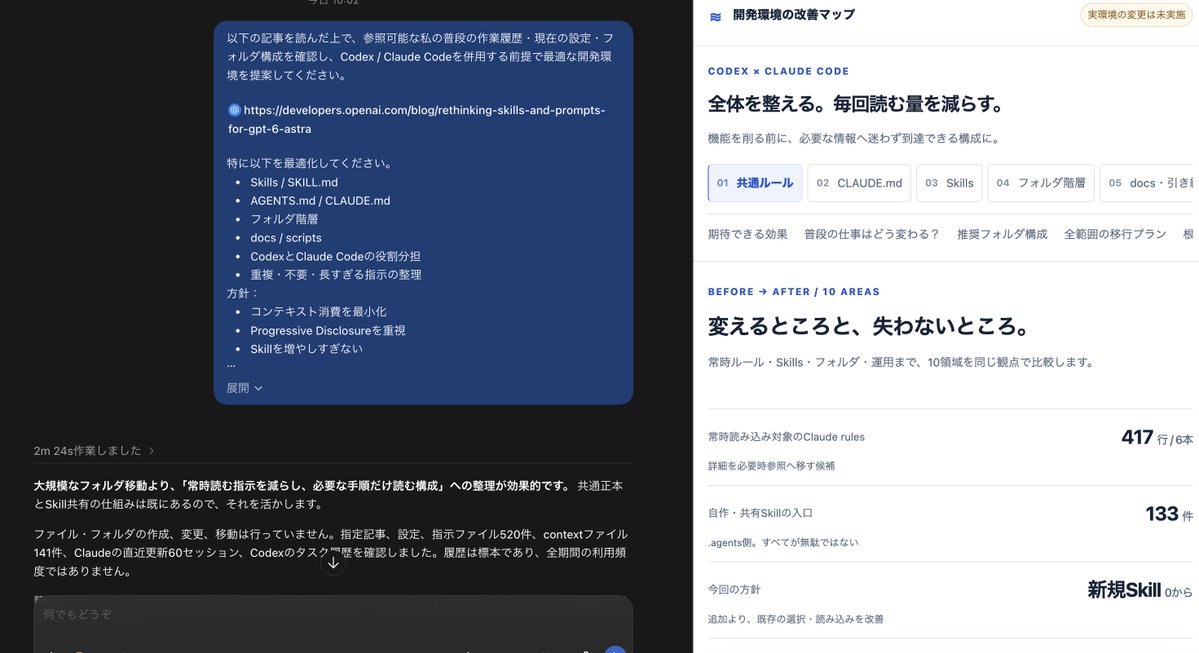Click the BEFORE → AFTER / 10 AREAS label
This screenshot has height=653, width=1199.
[794, 291]
